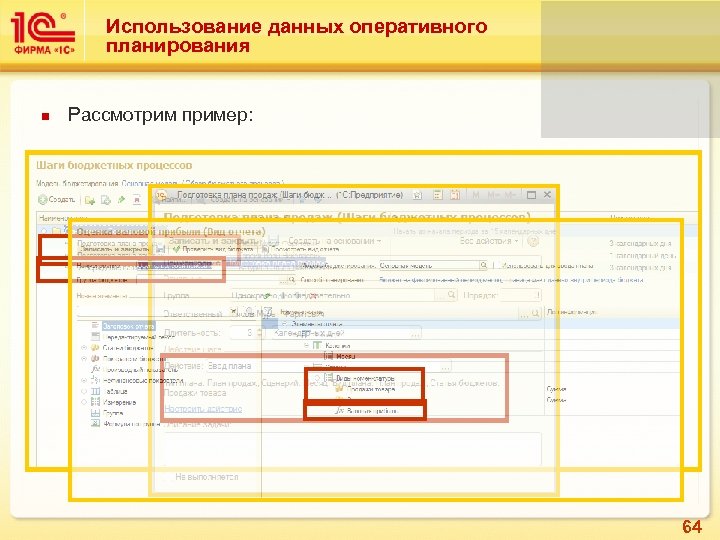Image resolution: width=720 pixels, height=540 pixels.
Task: Expand the Статья бюджетов tree node
Action: click(84, 348)
